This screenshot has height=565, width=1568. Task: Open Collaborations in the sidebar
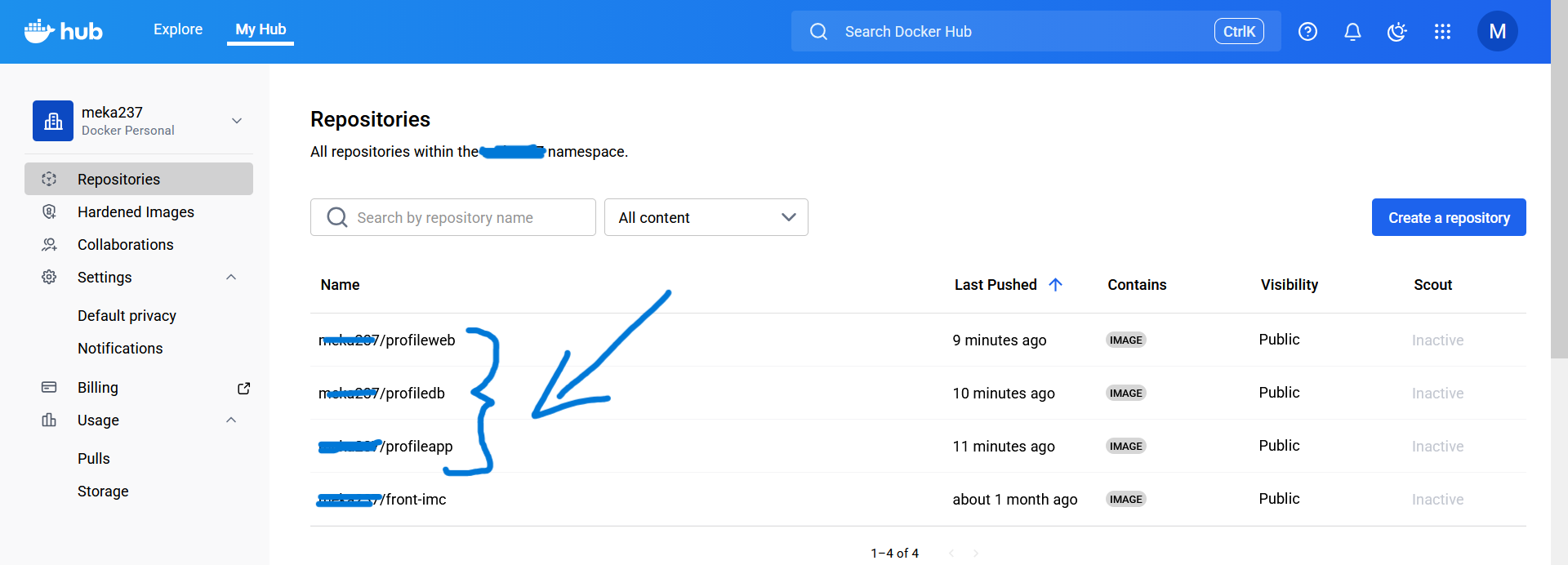125,245
